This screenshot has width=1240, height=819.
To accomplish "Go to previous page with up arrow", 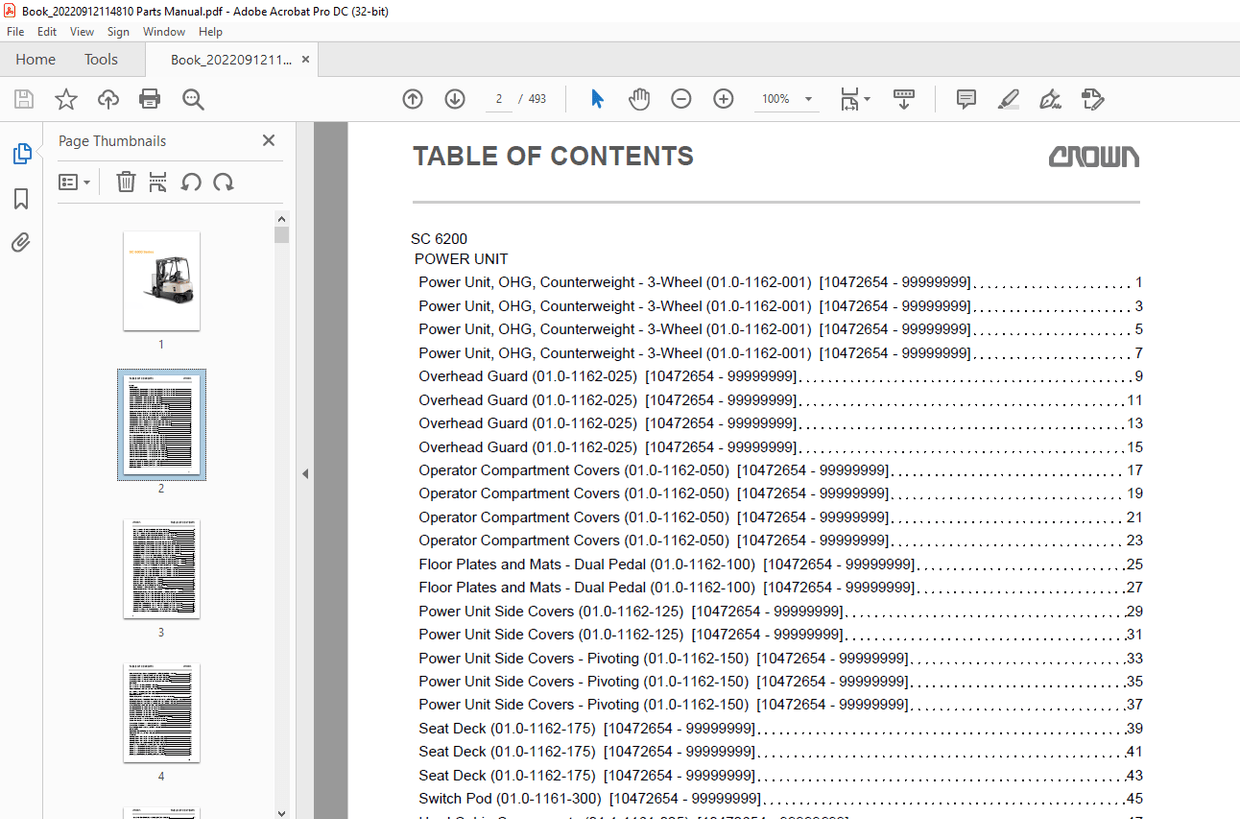I will pos(412,99).
